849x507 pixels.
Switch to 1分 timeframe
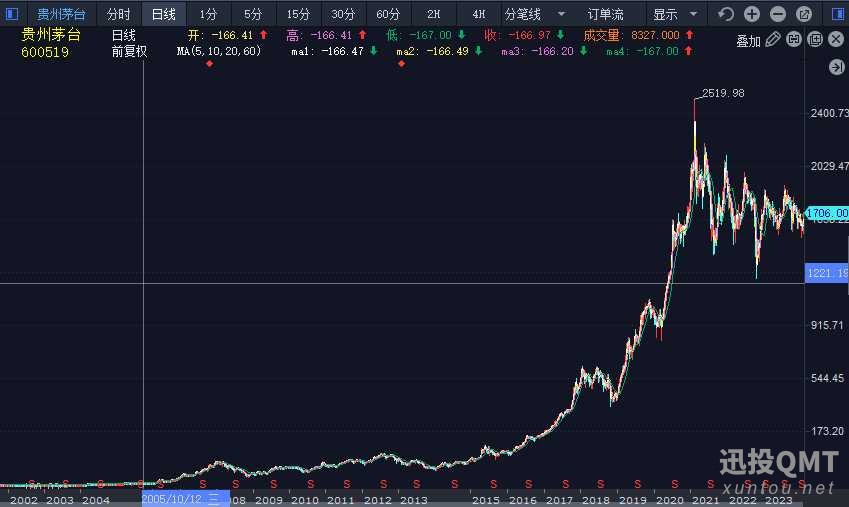coord(208,14)
